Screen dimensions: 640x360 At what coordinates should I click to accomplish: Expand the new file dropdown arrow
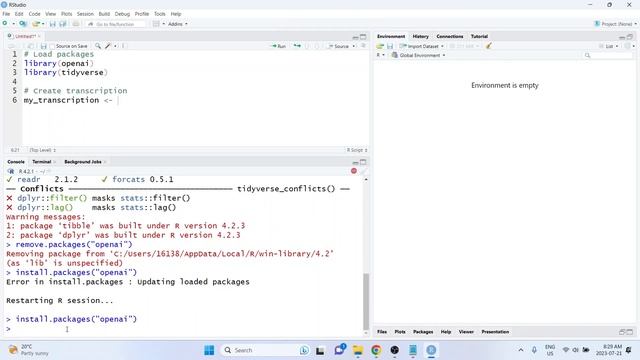(13, 24)
